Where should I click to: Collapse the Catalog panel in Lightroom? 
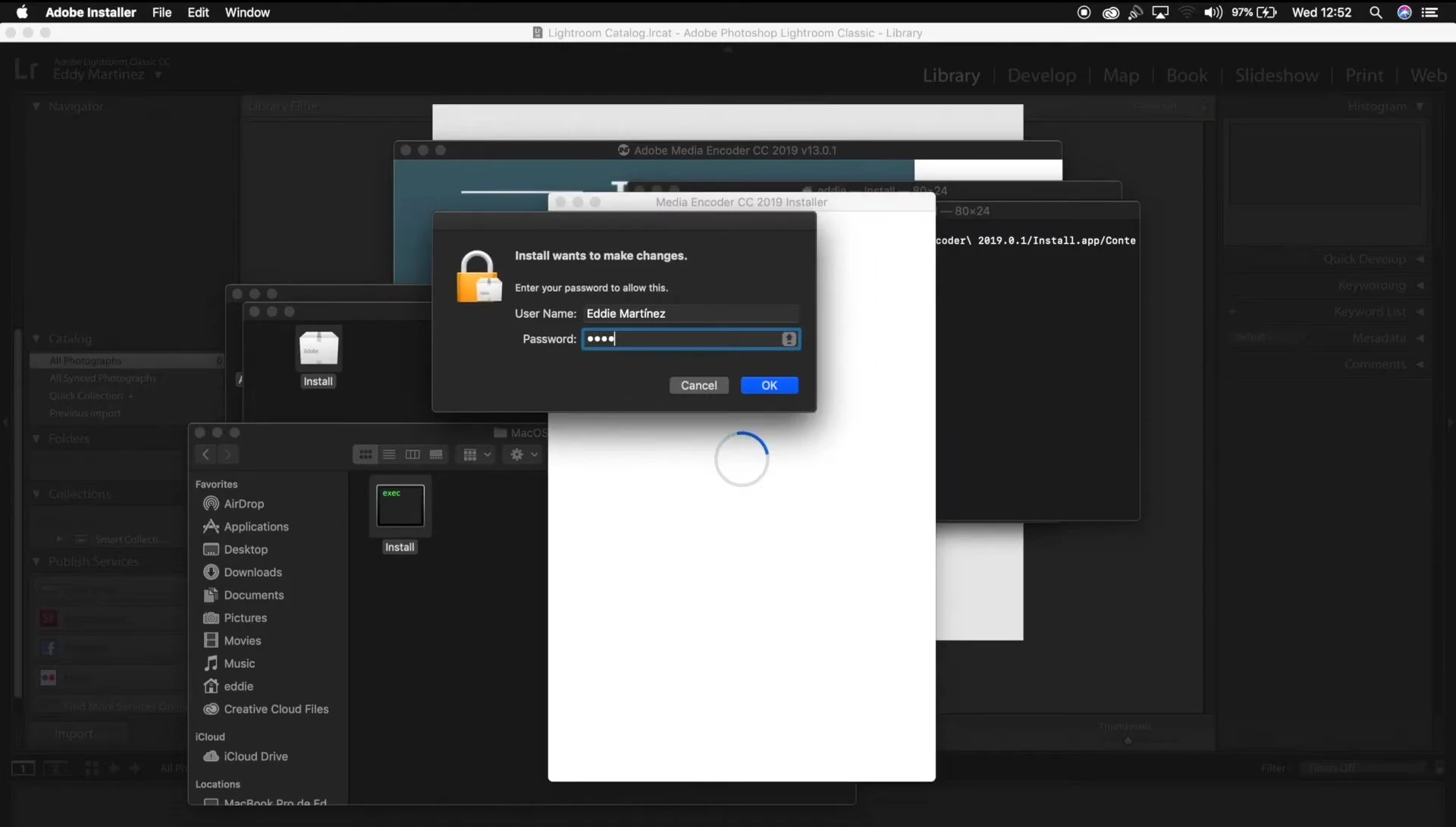[36, 338]
